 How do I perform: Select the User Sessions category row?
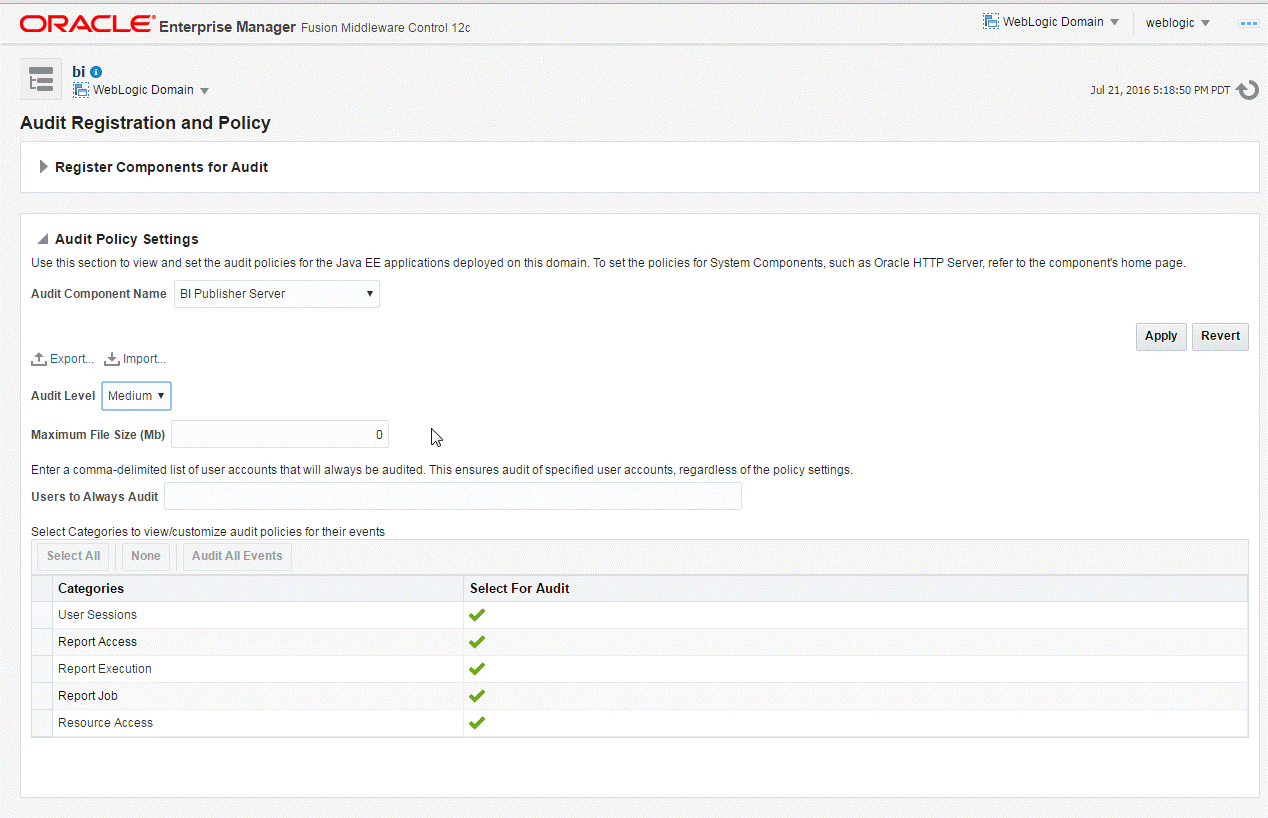(x=640, y=615)
